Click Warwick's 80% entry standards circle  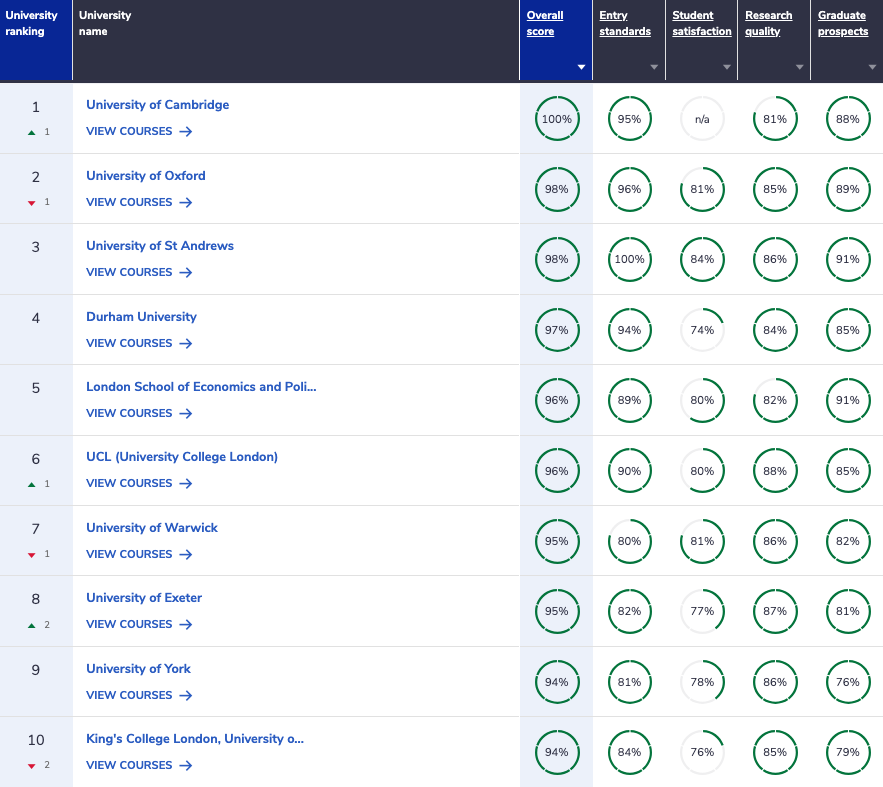(630, 541)
